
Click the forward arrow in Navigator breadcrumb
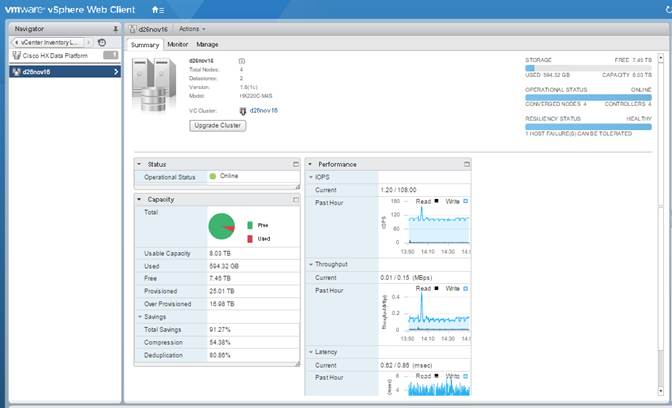point(88,42)
